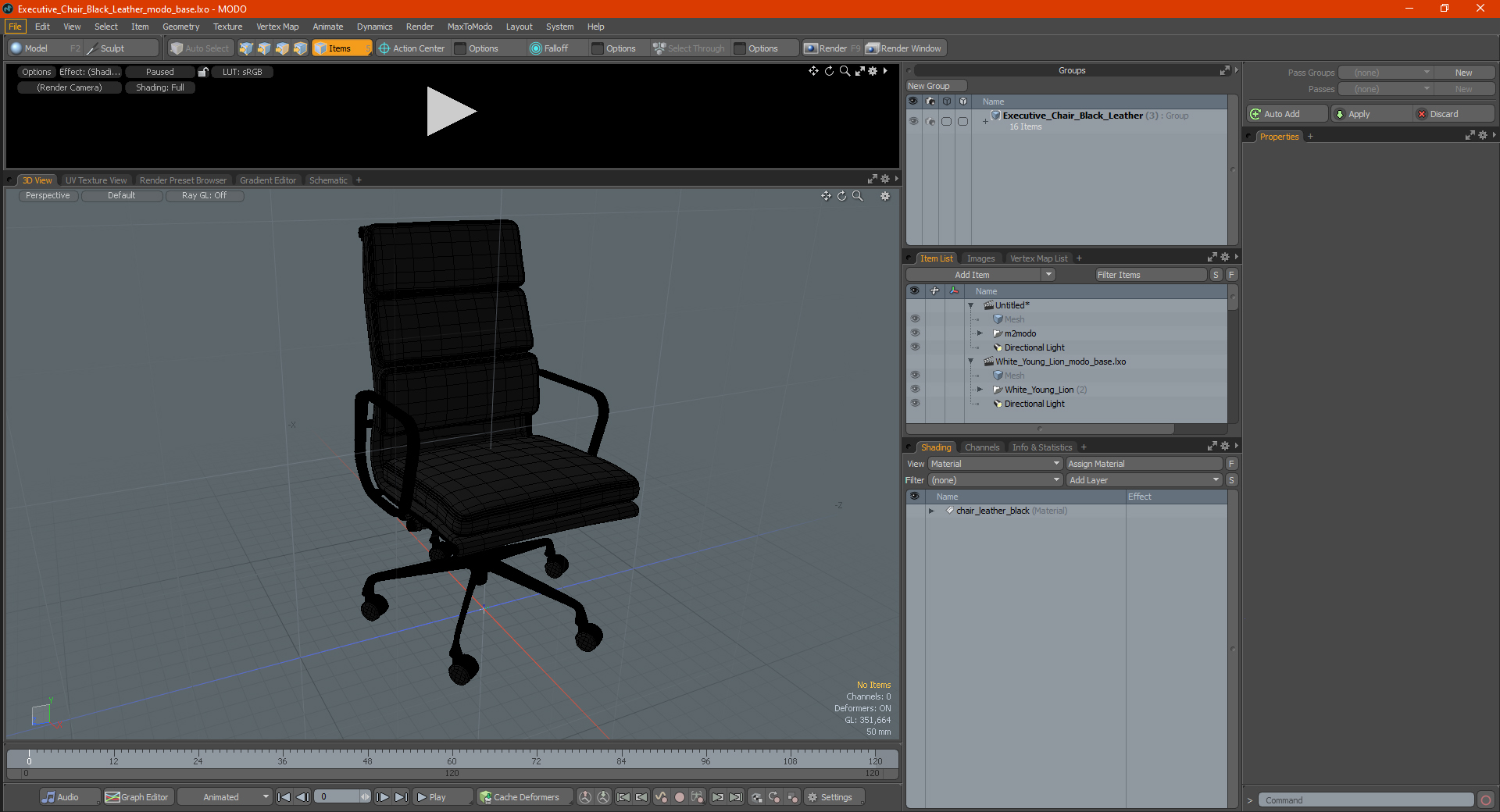The width and height of the screenshot is (1500, 812).
Task: Collapse White_Young_Lion_modo_base.lxo scene
Action: click(x=971, y=361)
